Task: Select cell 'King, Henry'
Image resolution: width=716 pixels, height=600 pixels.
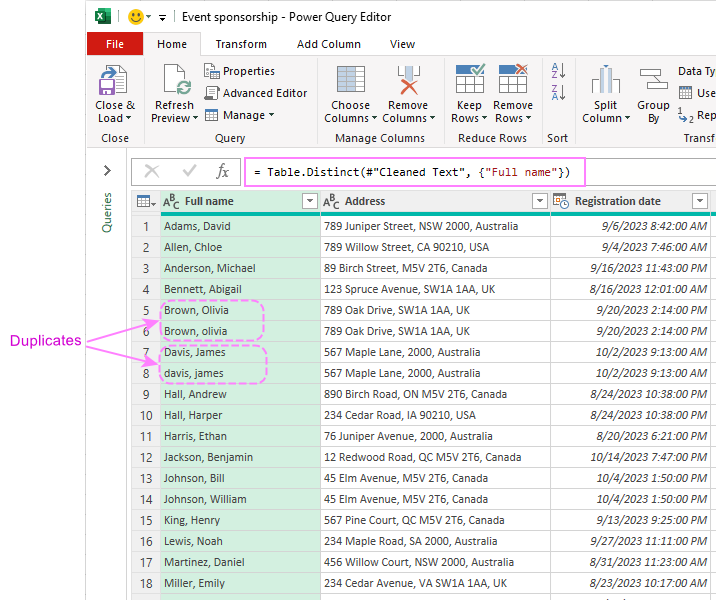Action: coord(240,520)
